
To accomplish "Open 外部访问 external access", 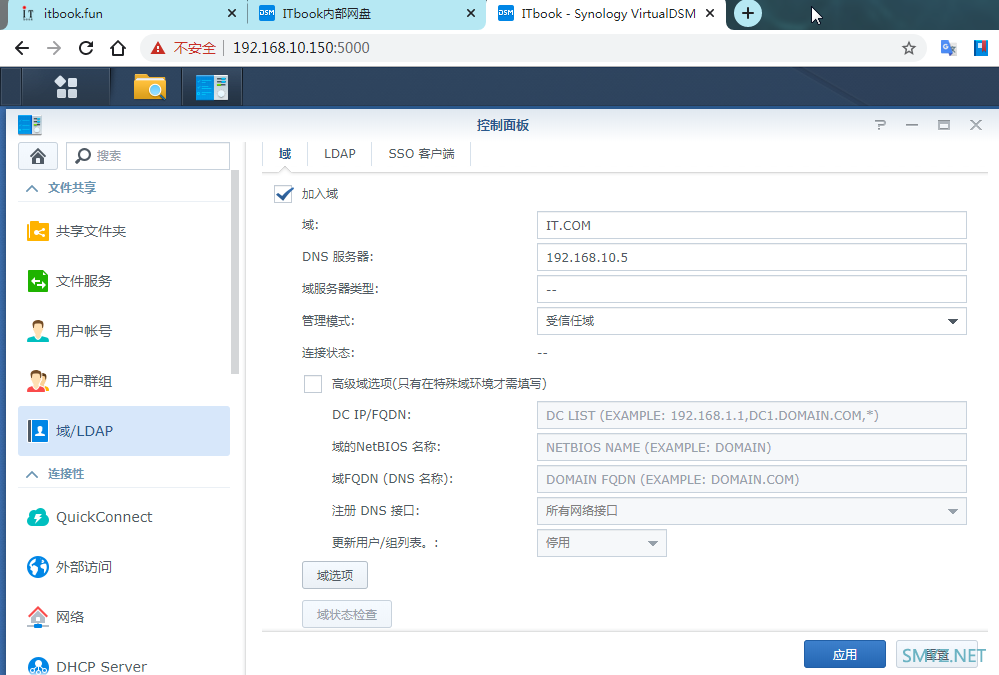I will [x=84, y=567].
